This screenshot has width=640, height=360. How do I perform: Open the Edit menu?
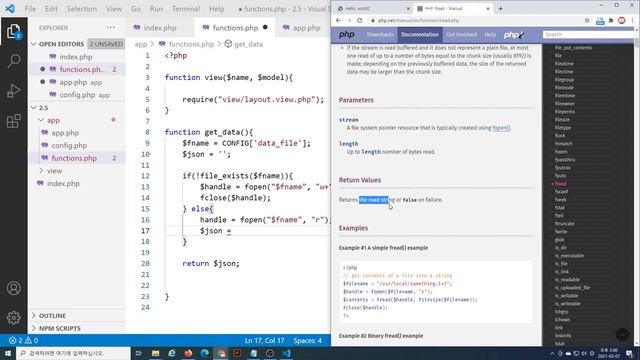coord(51,9)
